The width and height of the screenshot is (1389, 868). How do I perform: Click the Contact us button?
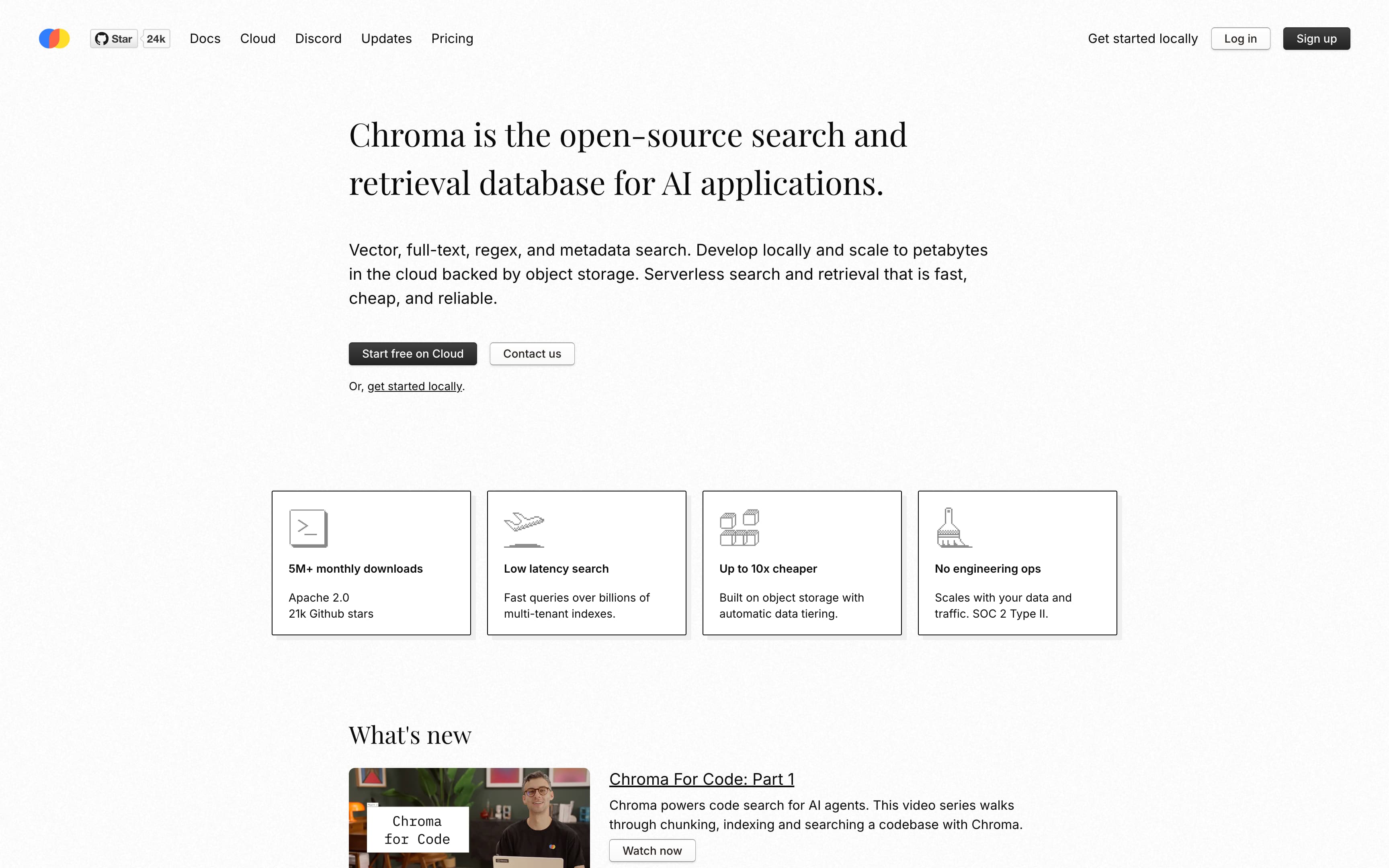pyautogui.click(x=532, y=354)
